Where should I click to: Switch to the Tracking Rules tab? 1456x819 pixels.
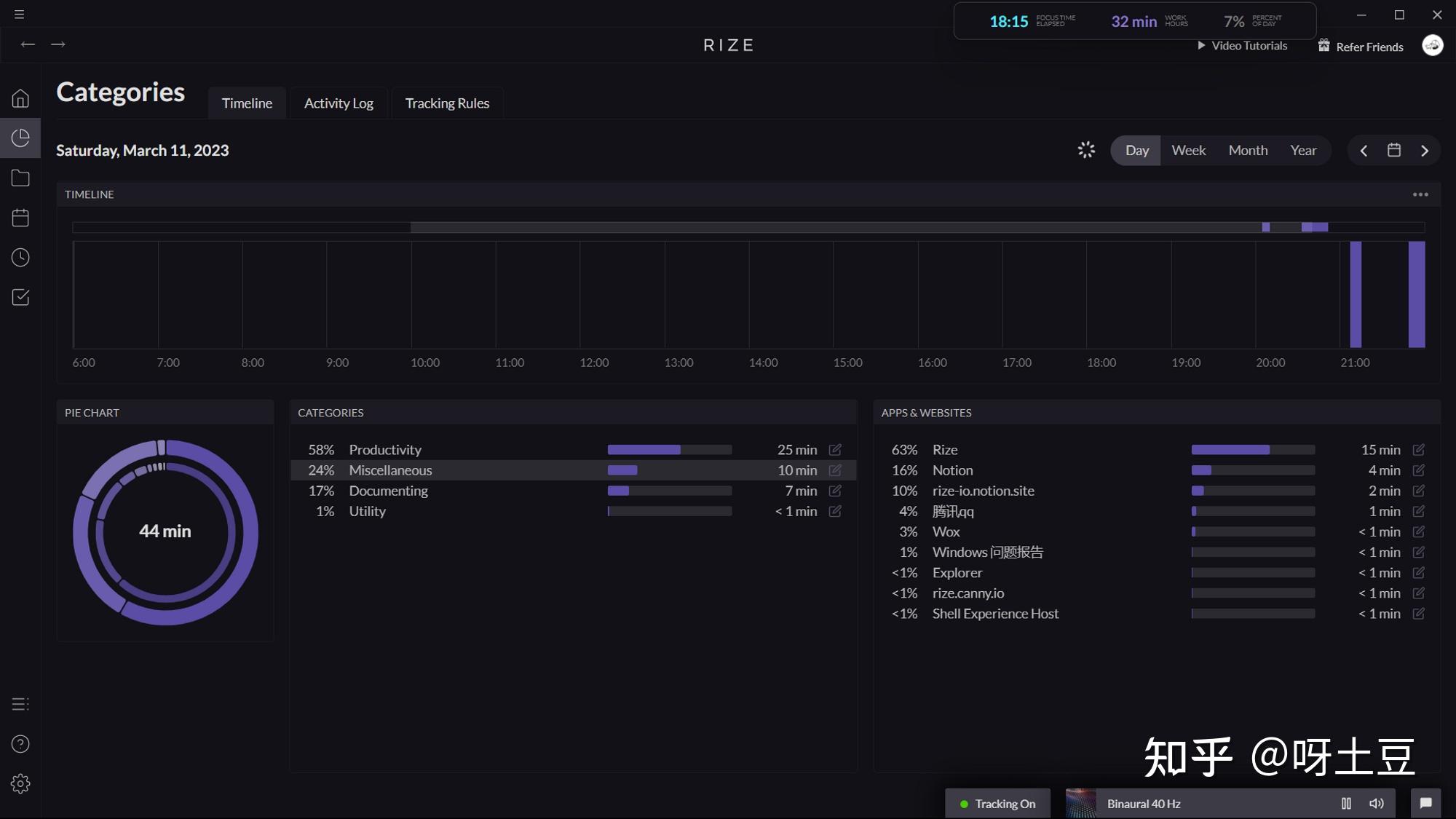447,103
